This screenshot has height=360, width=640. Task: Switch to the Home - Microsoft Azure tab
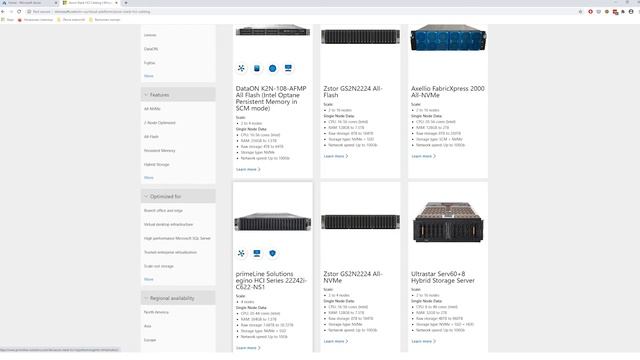click(28, 3)
